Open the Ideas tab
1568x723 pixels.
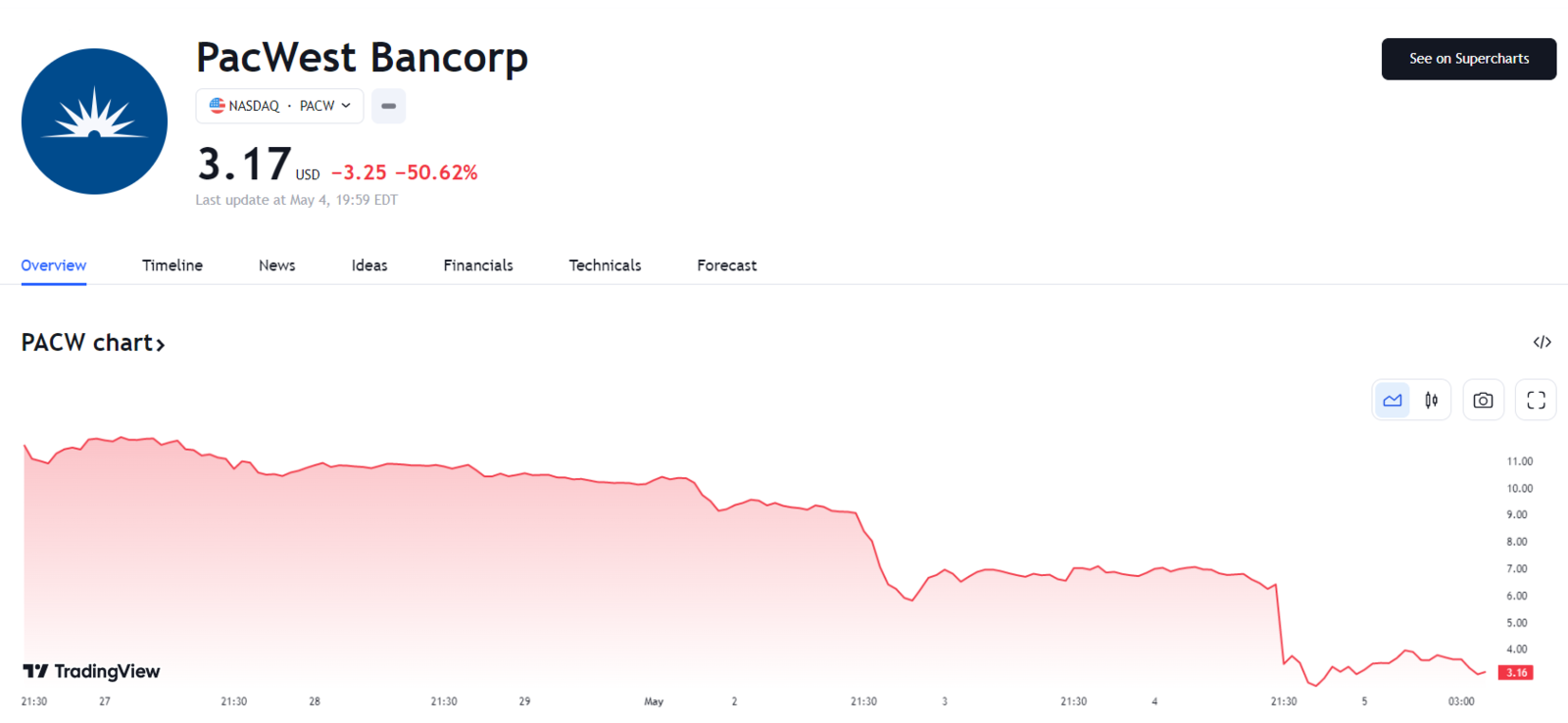(x=369, y=265)
